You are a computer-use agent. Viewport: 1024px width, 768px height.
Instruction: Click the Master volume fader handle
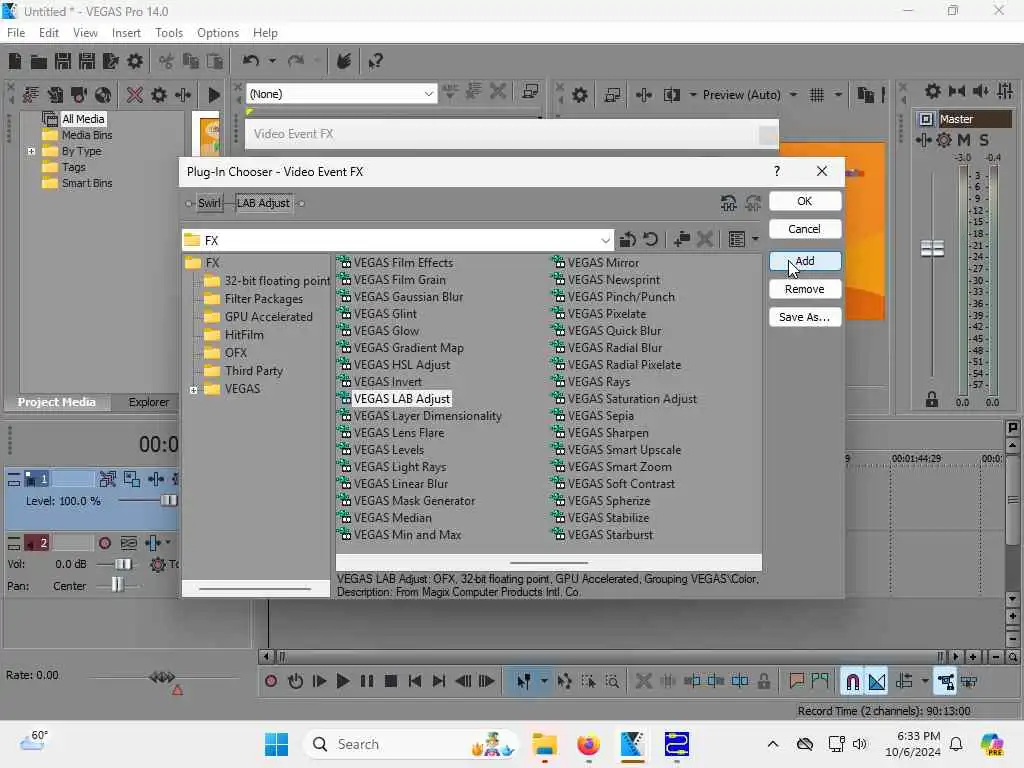[932, 248]
